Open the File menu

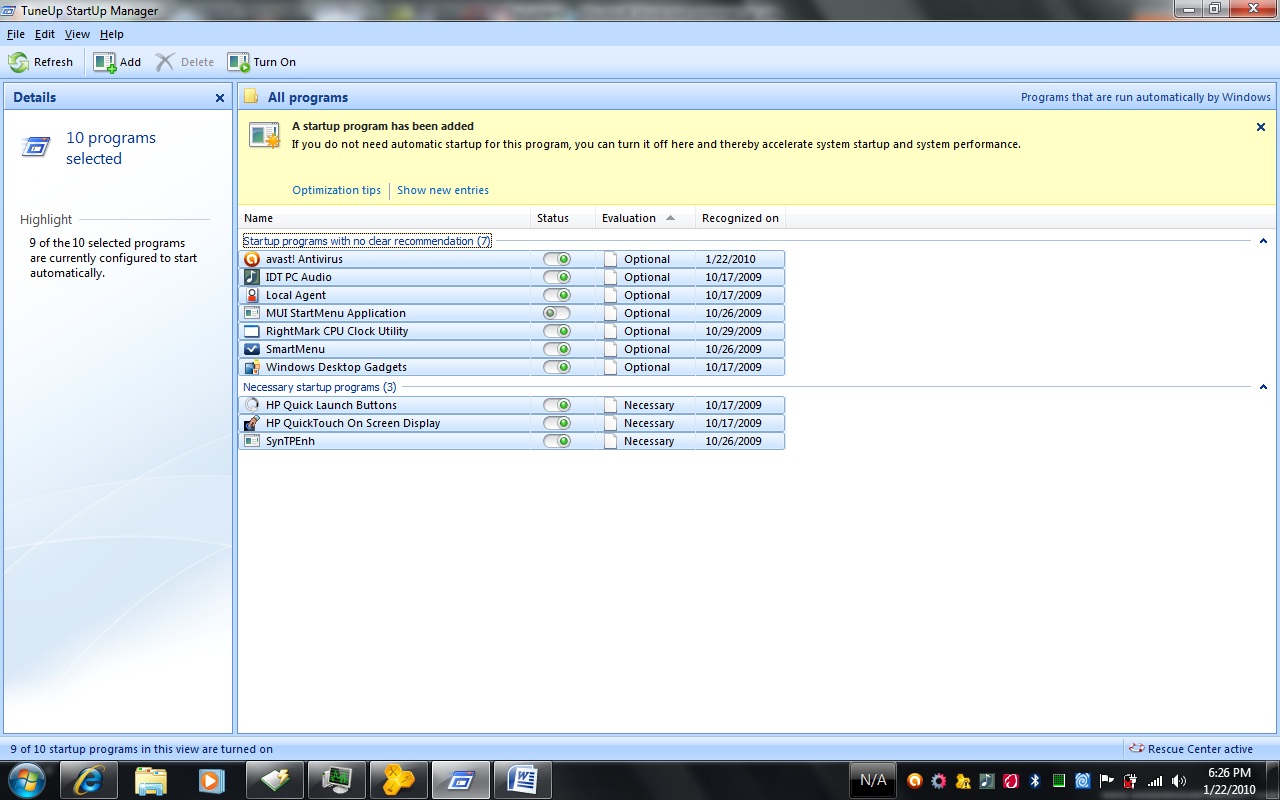click(16, 34)
